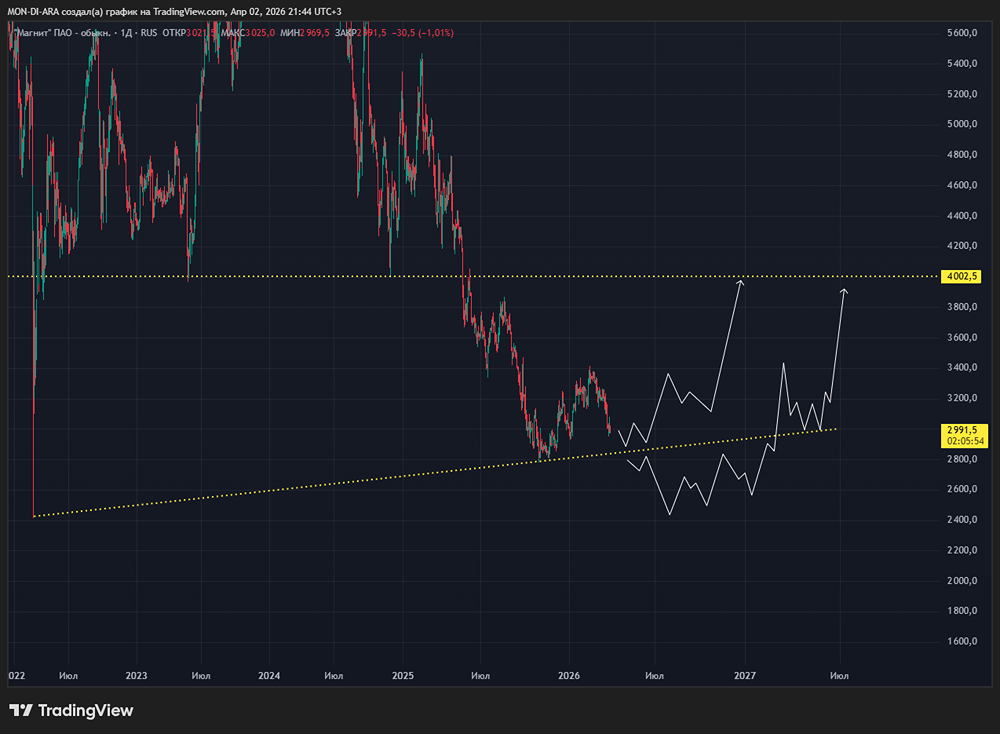The width and height of the screenshot is (1000, 734).
Task: Click the Магнит ПАО symbol title
Action: (x=62, y=33)
